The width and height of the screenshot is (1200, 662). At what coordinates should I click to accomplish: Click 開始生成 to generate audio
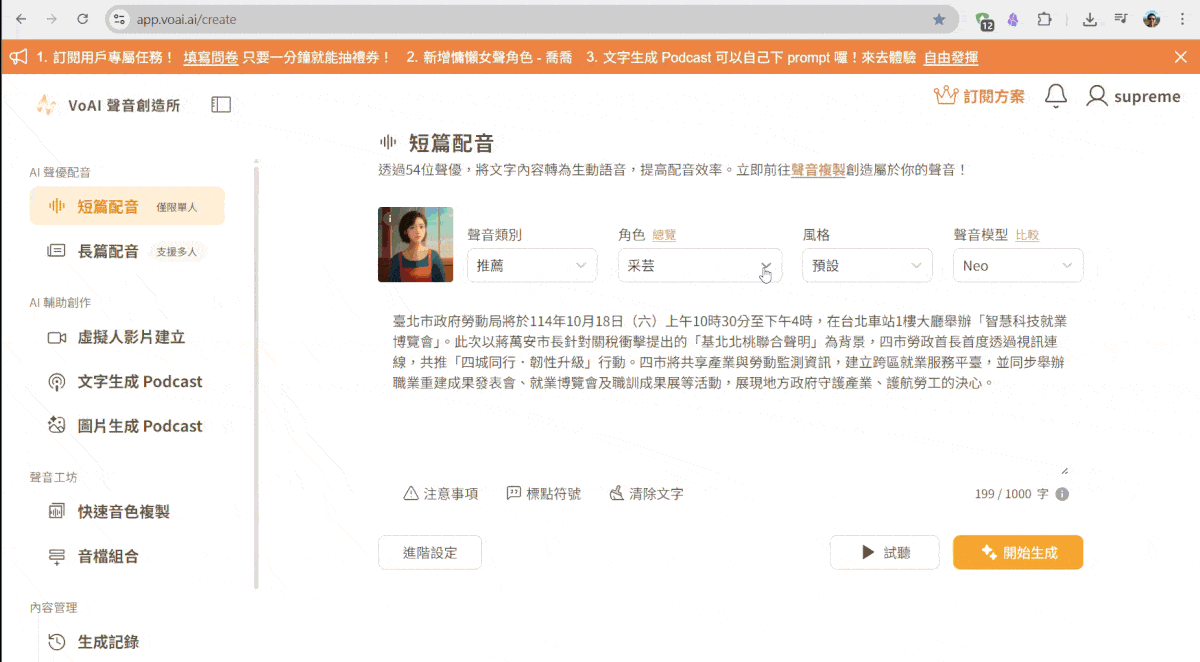pyautogui.click(x=1018, y=552)
